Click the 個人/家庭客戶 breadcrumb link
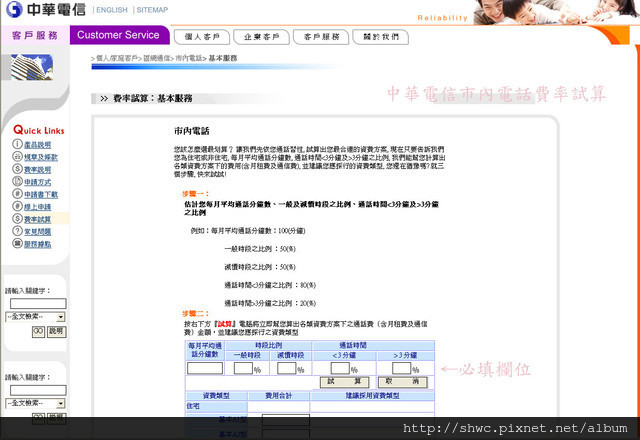 point(117,58)
